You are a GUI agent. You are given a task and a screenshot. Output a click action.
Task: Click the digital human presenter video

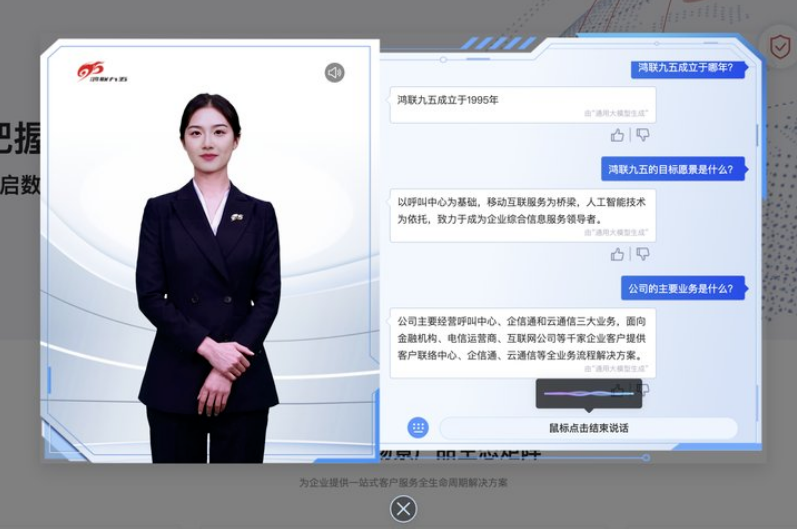pyautogui.click(x=208, y=277)
